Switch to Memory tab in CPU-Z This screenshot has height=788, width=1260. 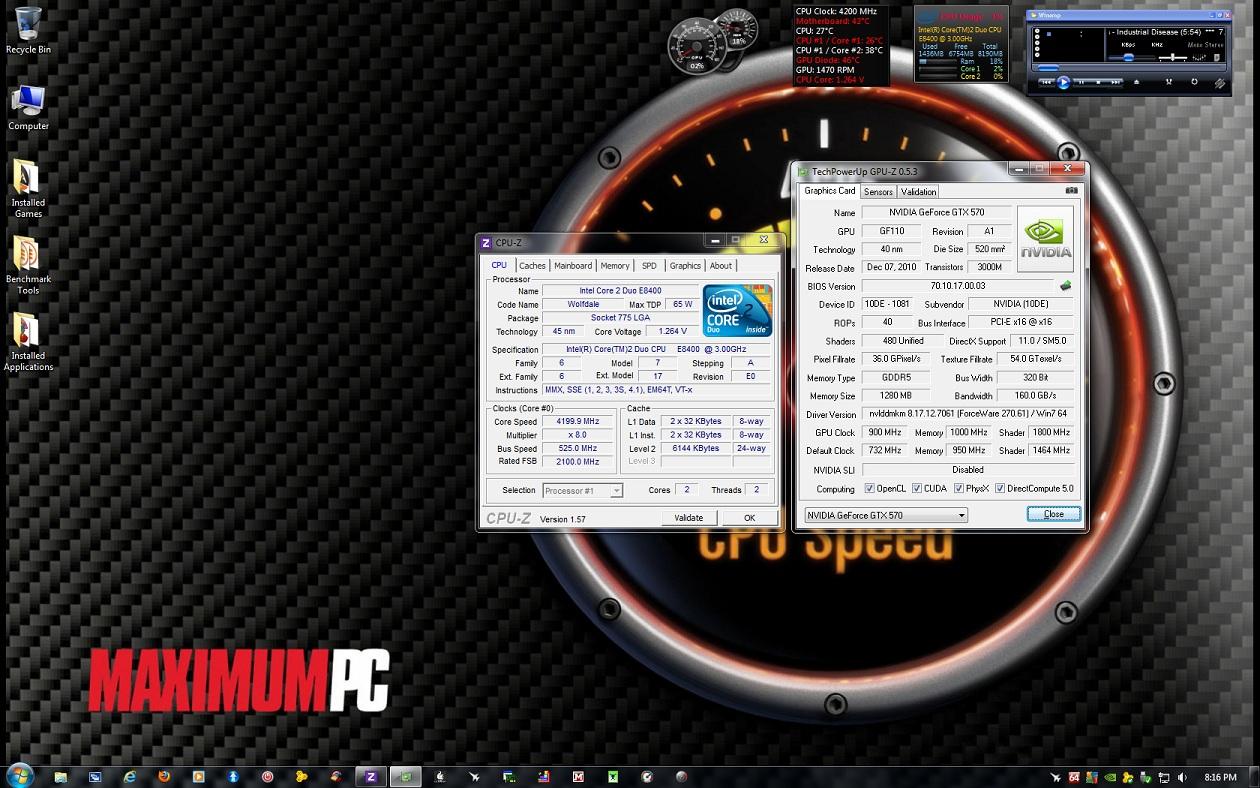615,266
